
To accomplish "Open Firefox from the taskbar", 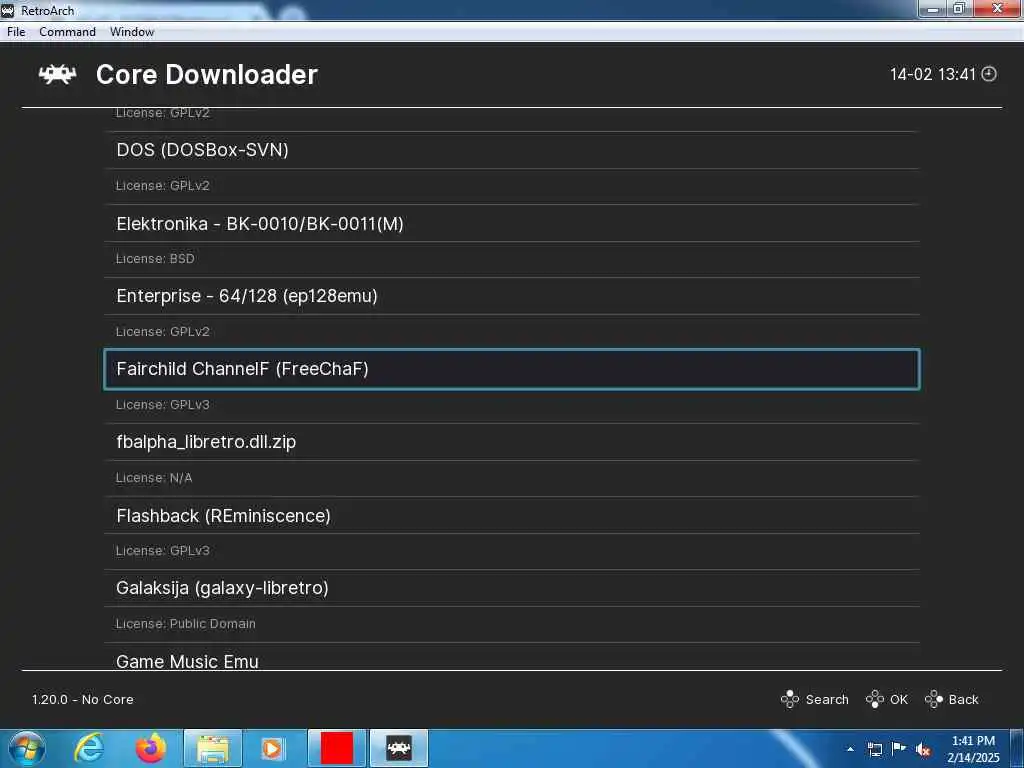I will pyautogui.click(x=151, y=748).
